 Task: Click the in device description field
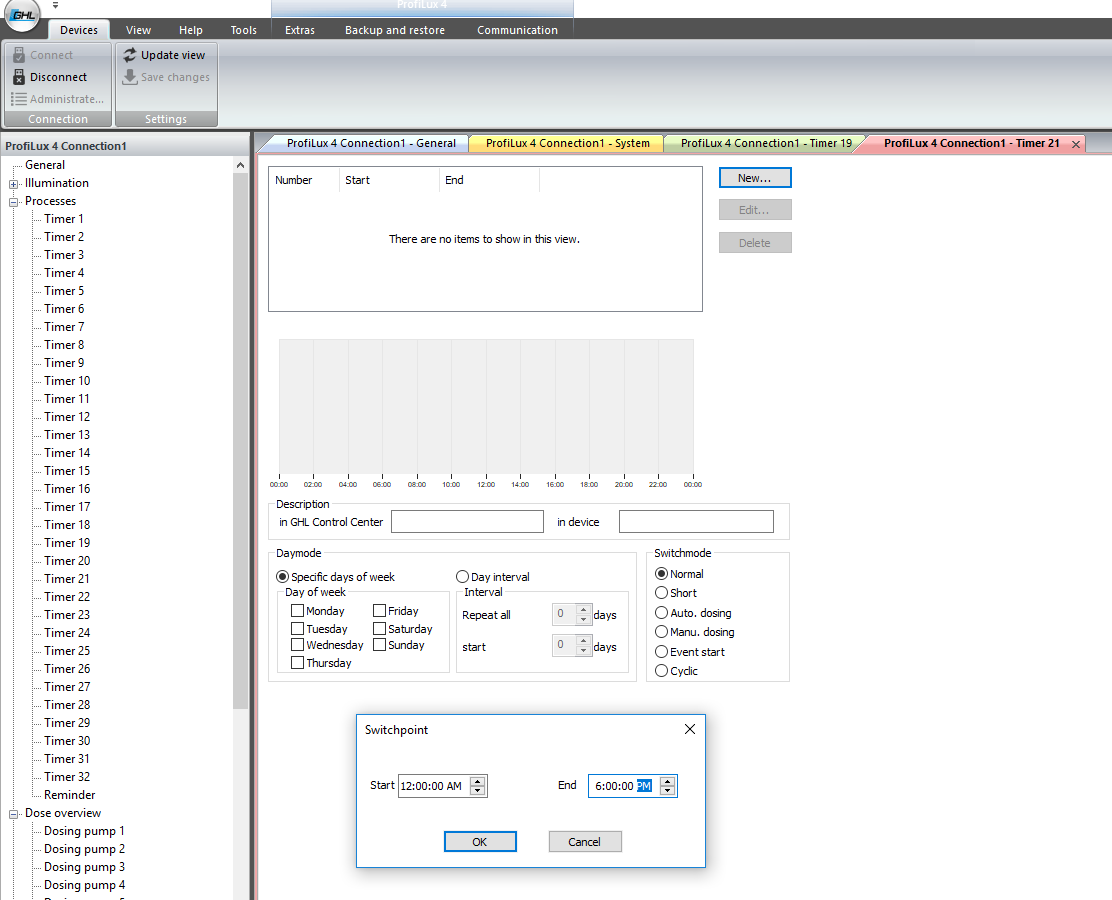(696, 522)
